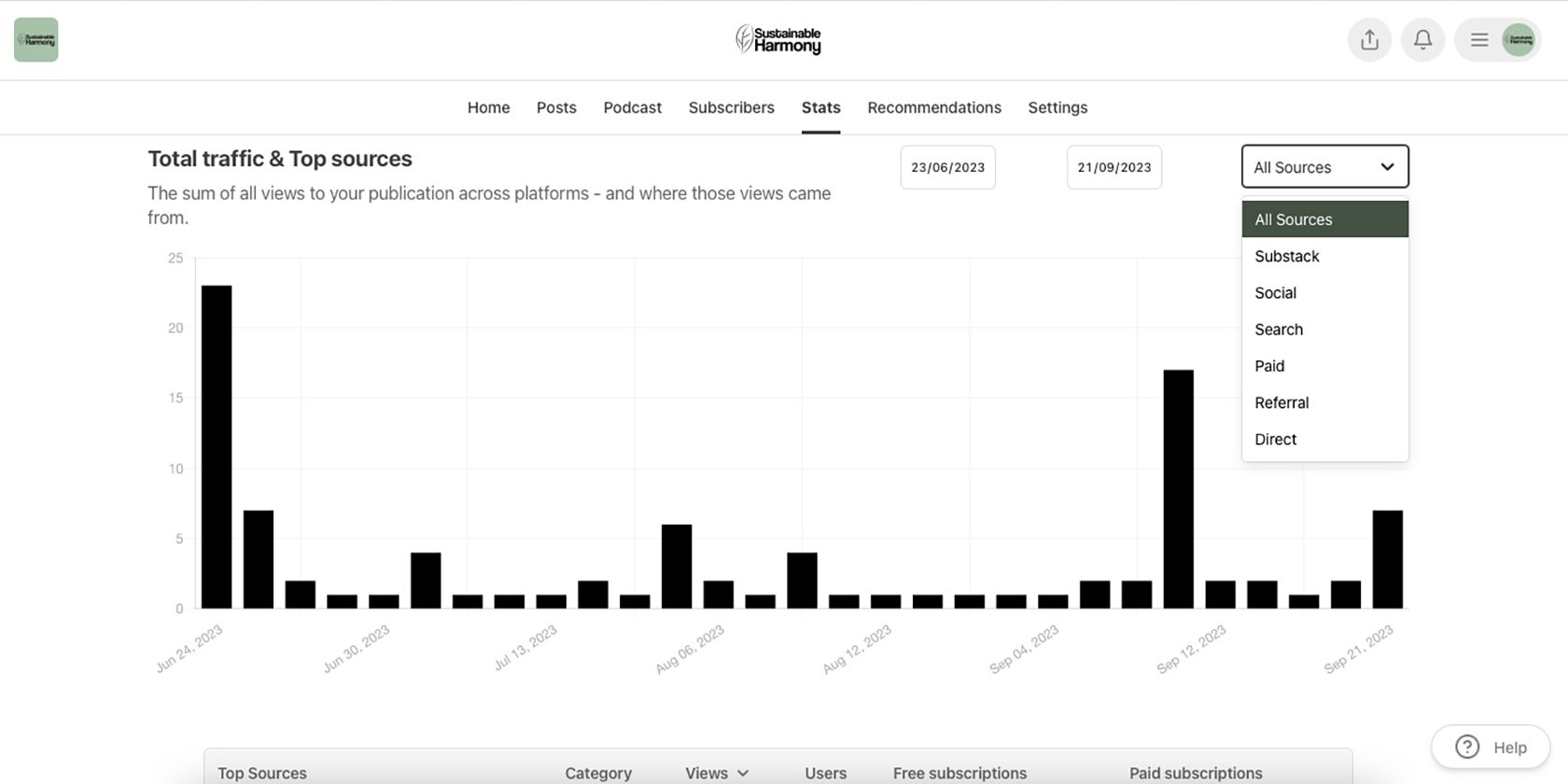Filter by Referral source
Screen dimensions: 1568x784
tap(1281, 402)
